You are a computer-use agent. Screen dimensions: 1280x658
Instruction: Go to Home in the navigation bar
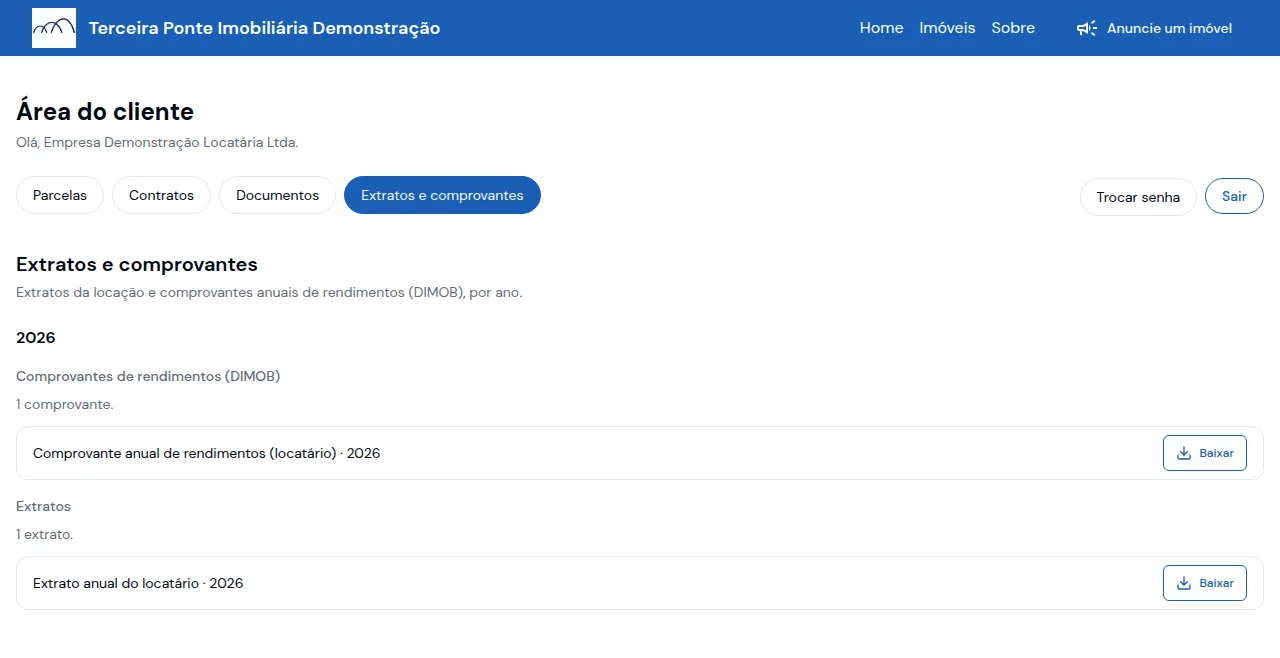point(881,28)
